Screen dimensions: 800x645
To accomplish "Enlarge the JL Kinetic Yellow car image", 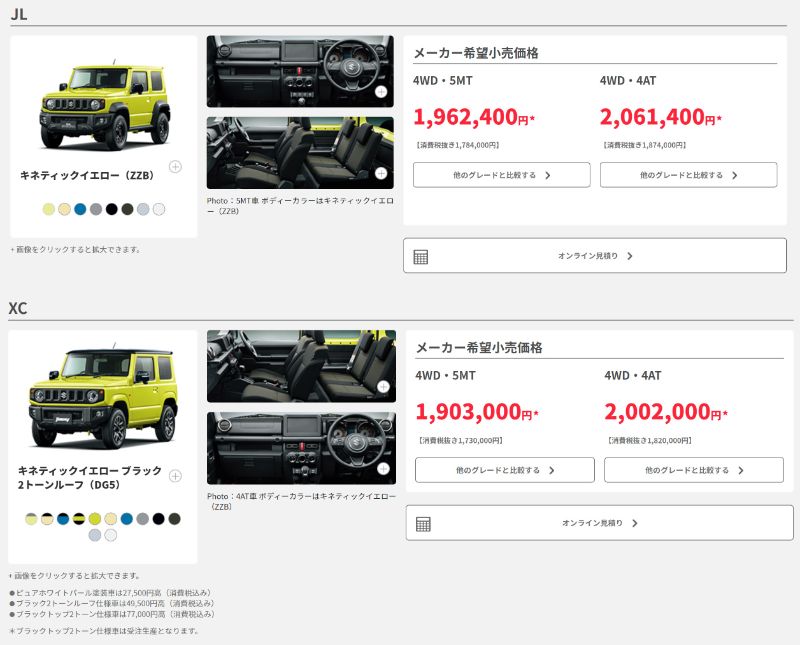I will (175, 167).
